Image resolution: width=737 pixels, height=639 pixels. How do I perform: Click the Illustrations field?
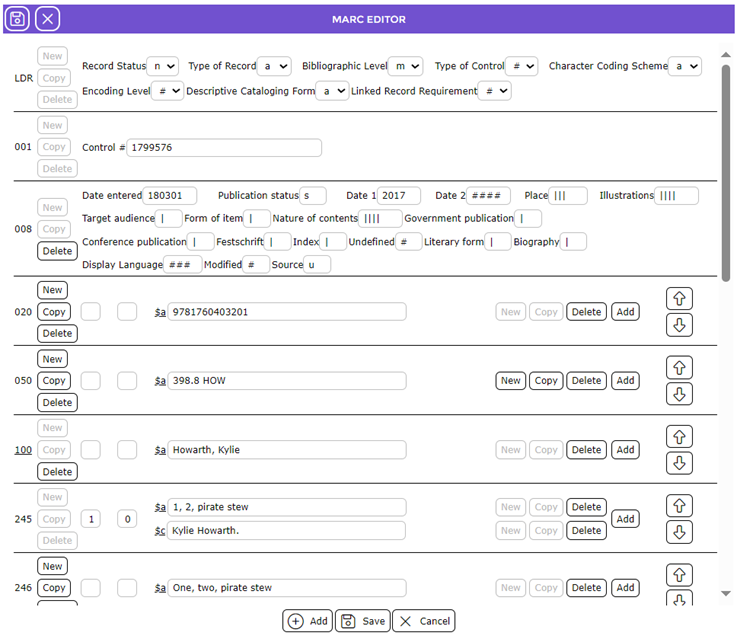(676, 195)
